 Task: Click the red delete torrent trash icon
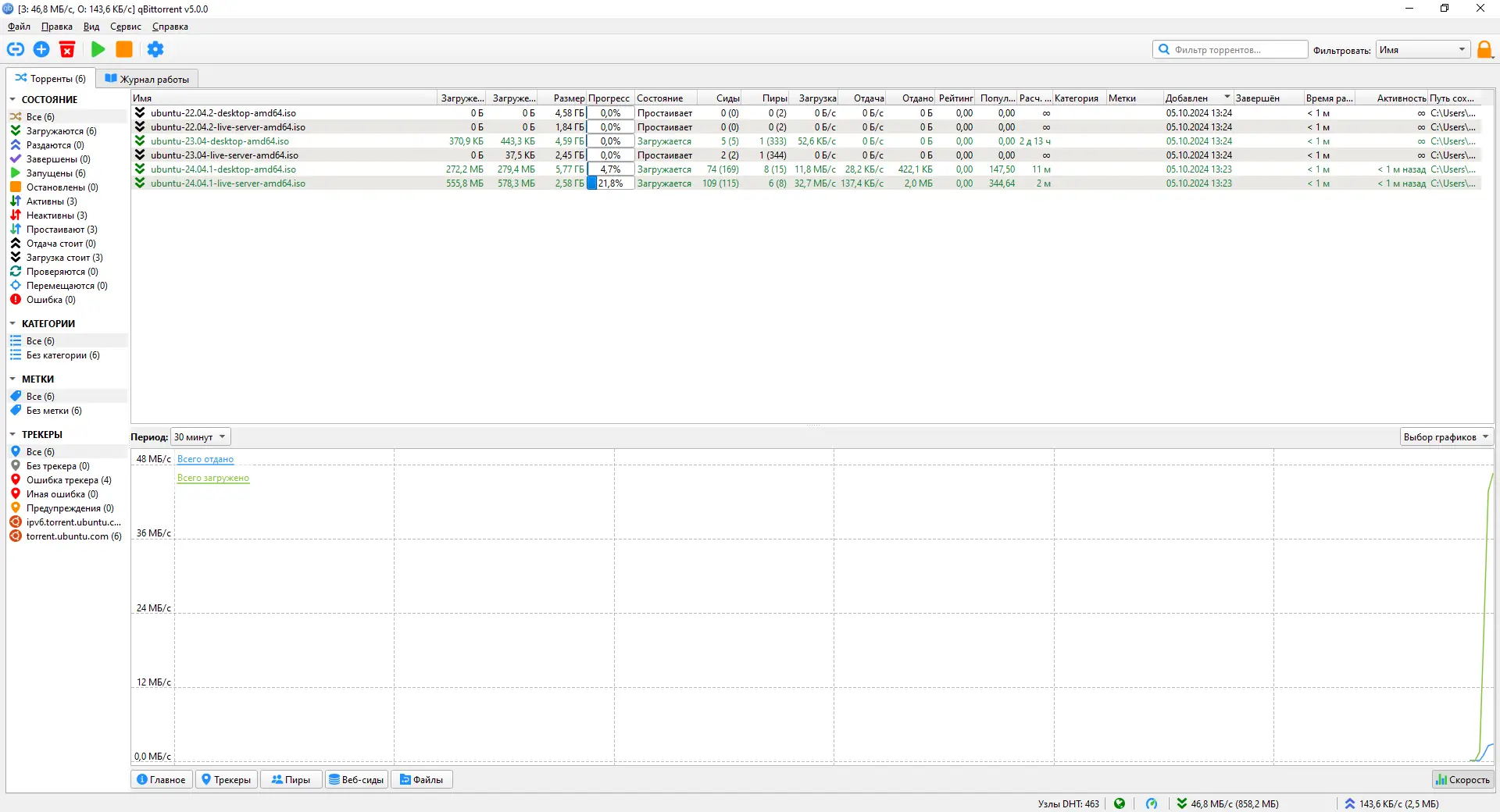[x=67, y=49]
